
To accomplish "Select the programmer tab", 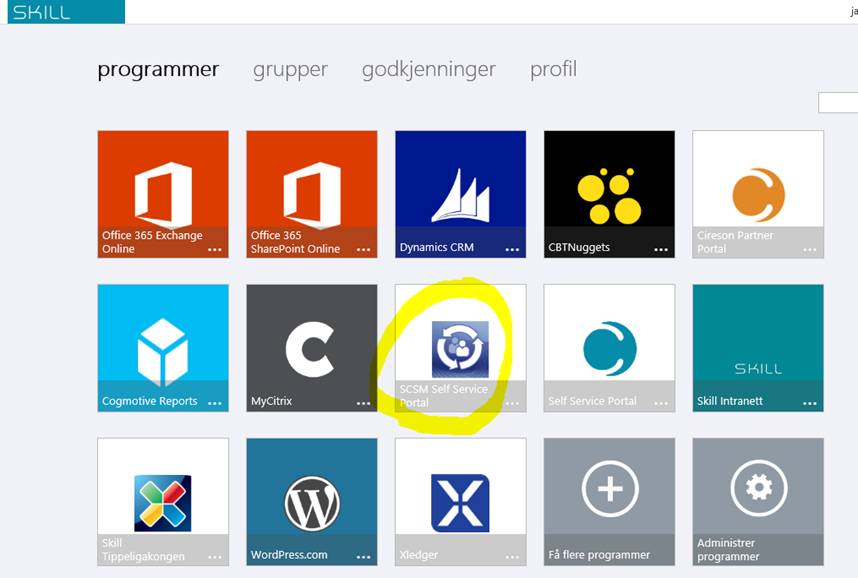I will coord(158,70).
